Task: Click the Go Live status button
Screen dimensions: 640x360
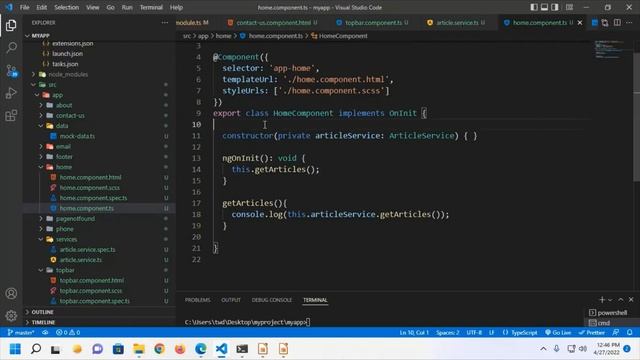Action: coord(558,333)
